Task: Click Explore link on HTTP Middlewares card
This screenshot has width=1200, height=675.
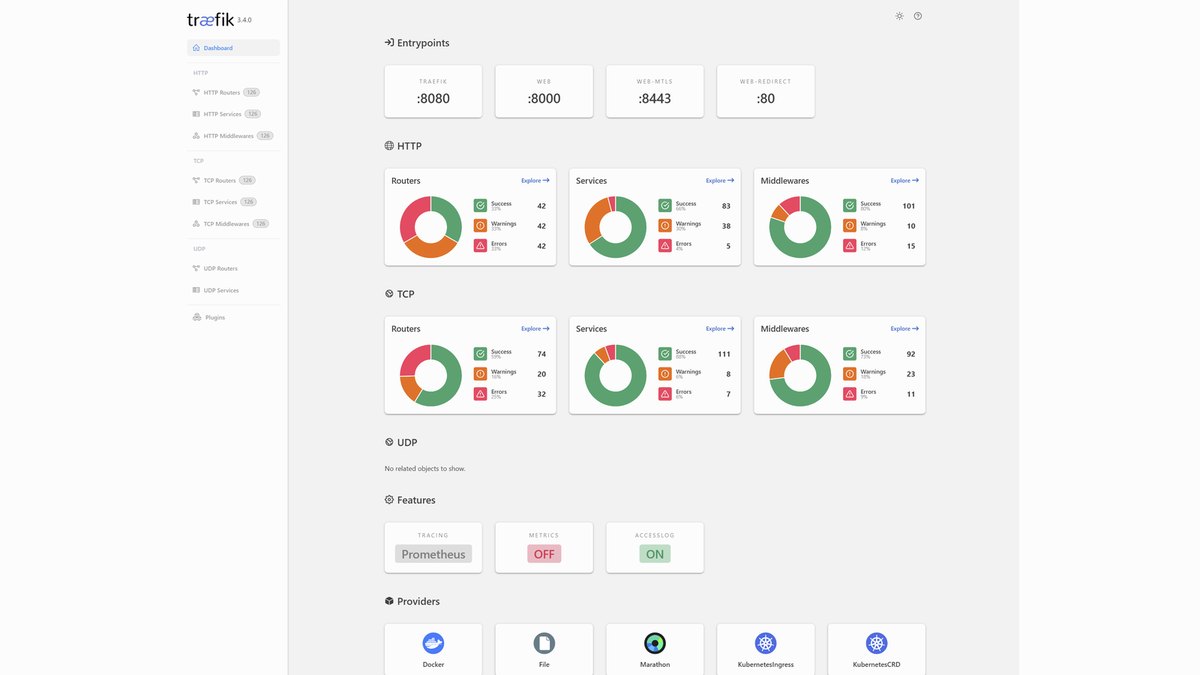Action: (904, 181)
